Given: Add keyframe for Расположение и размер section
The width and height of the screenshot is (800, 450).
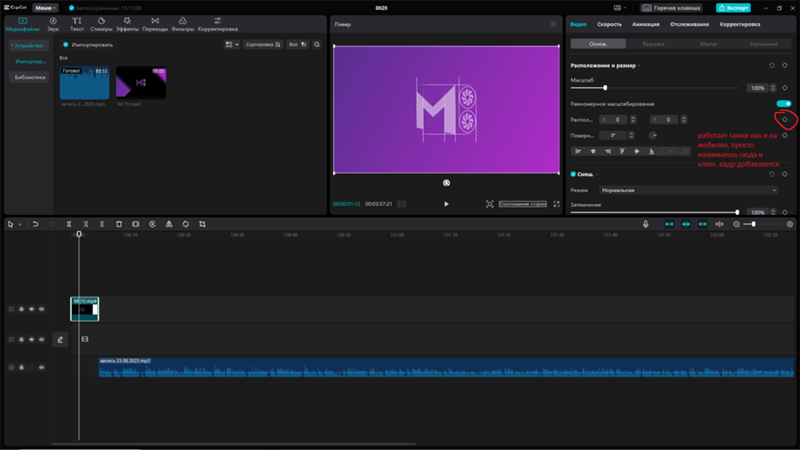Looking at the screenshot, I should tap(785, 65).
